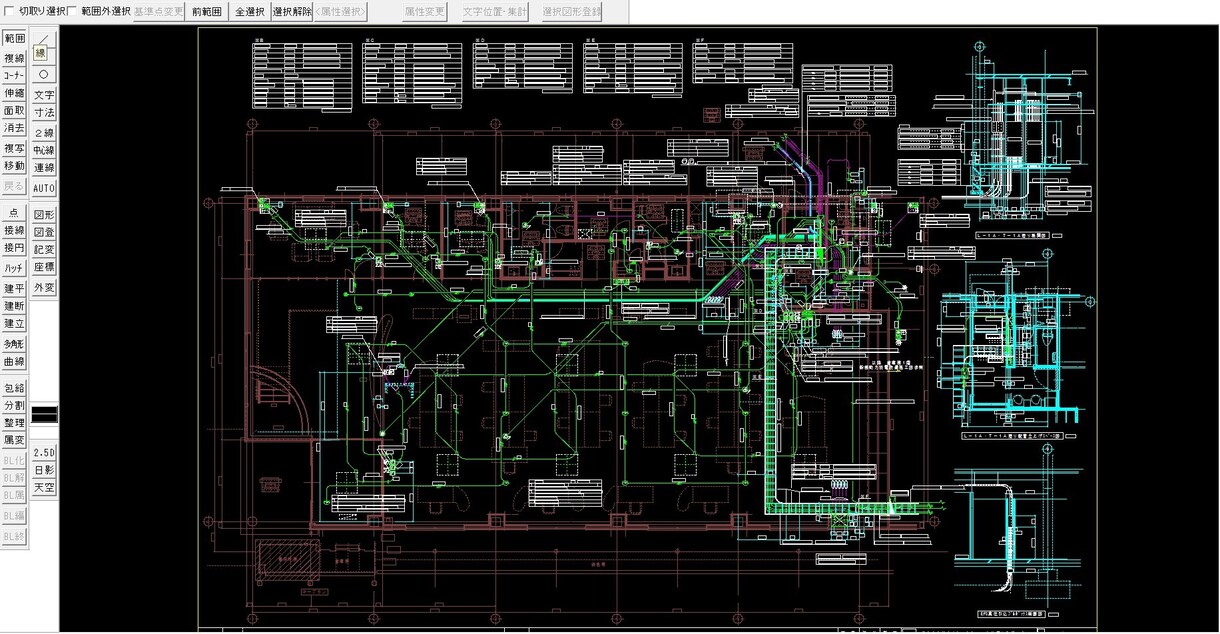Click the 文字位置・集計 button

[497, 12]
